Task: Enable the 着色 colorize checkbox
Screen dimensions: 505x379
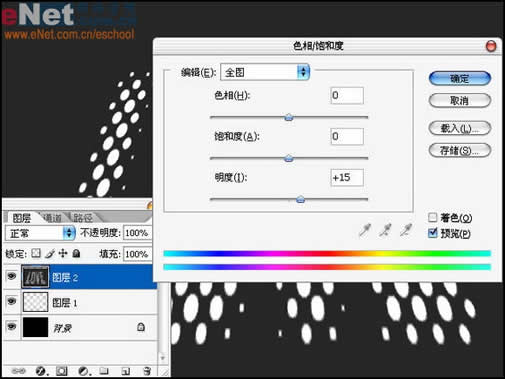Action: pyautogui.click(x=432, y=217)
